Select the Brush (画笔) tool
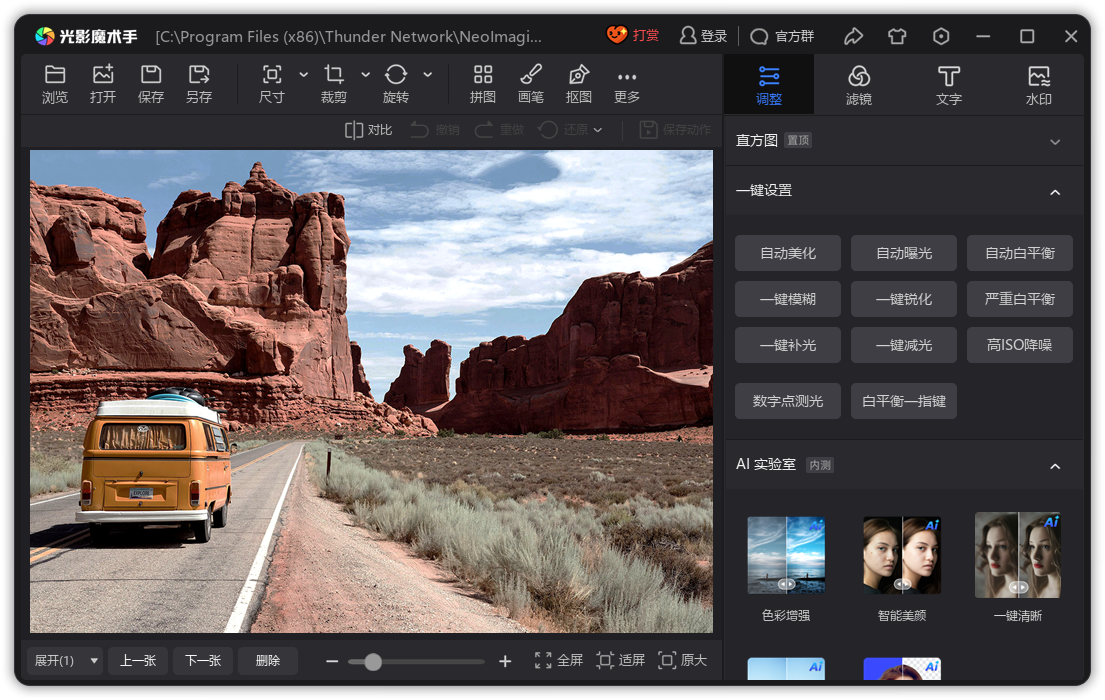Image resolution: width=1105 pixels, height=700 pixels. pos(531,75)
